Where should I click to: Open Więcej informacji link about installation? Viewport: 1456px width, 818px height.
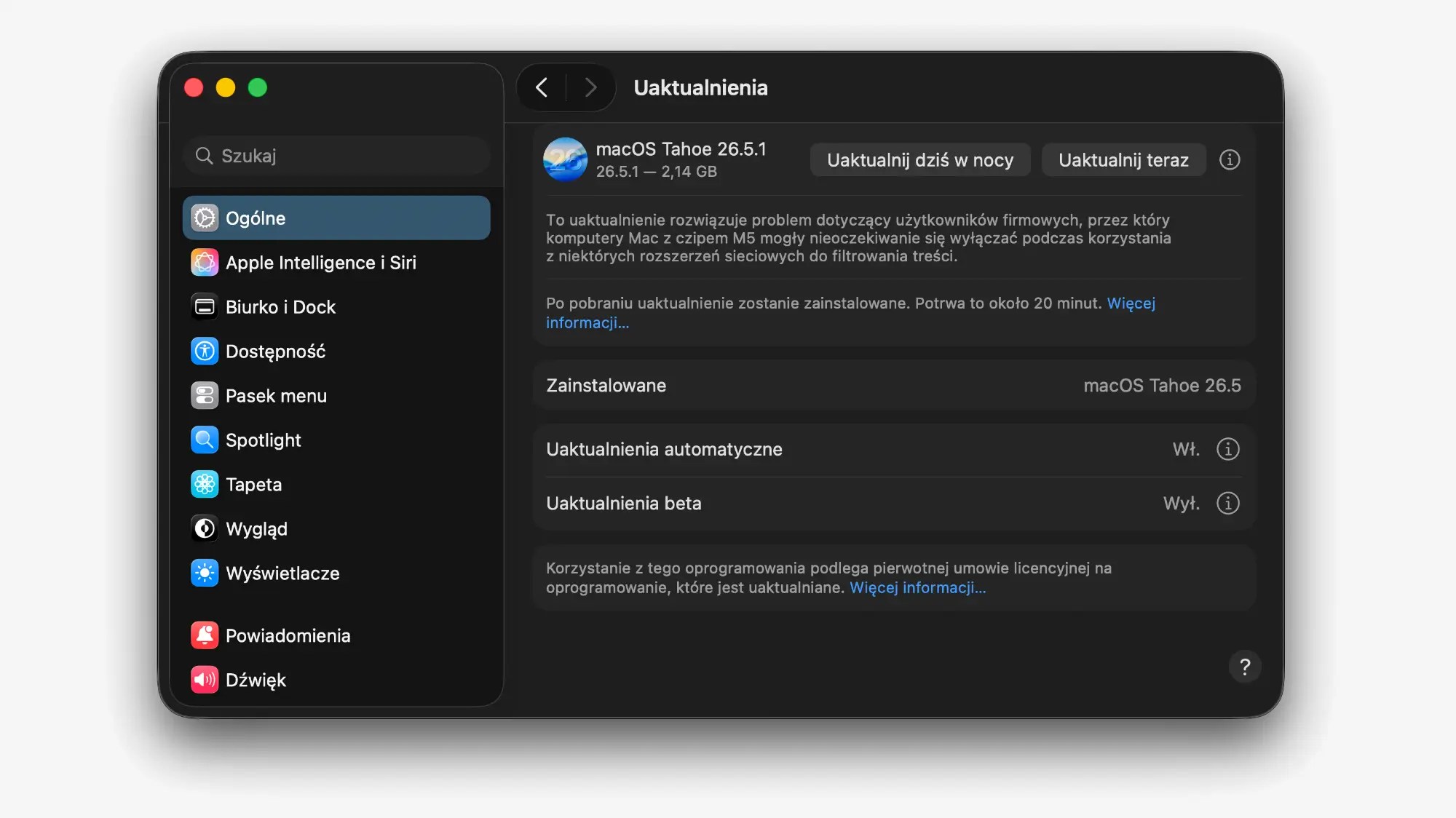tap(1131, 303)
